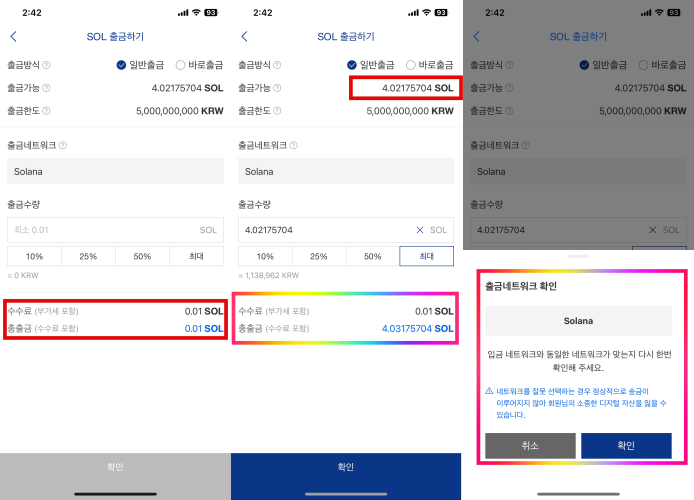The width and height of the screenshot is (694, 500).
Task: Open 출금방식 help icon on middle screen
Action: coord(277,65)
